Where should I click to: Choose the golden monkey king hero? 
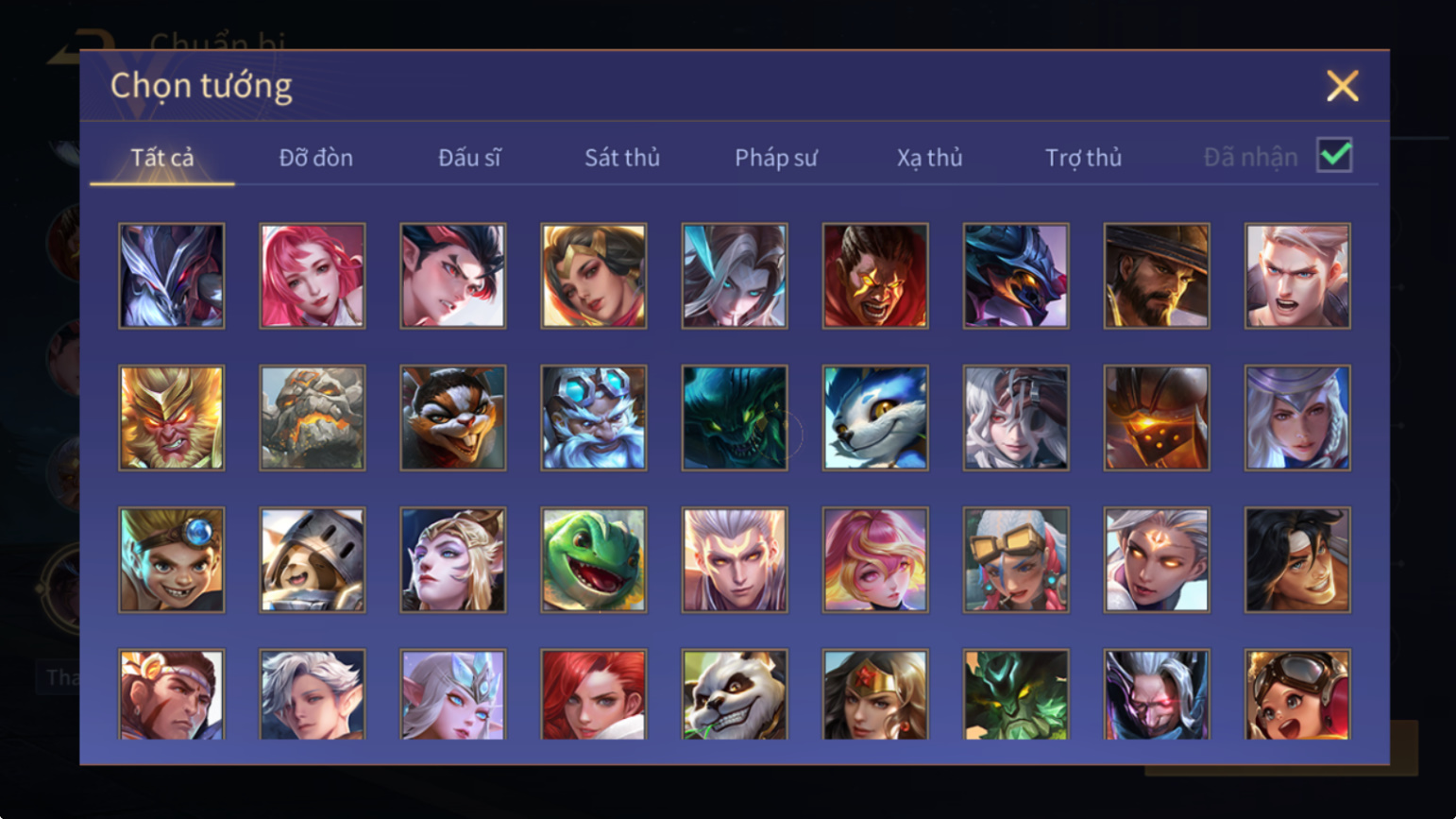click(172, 418)
